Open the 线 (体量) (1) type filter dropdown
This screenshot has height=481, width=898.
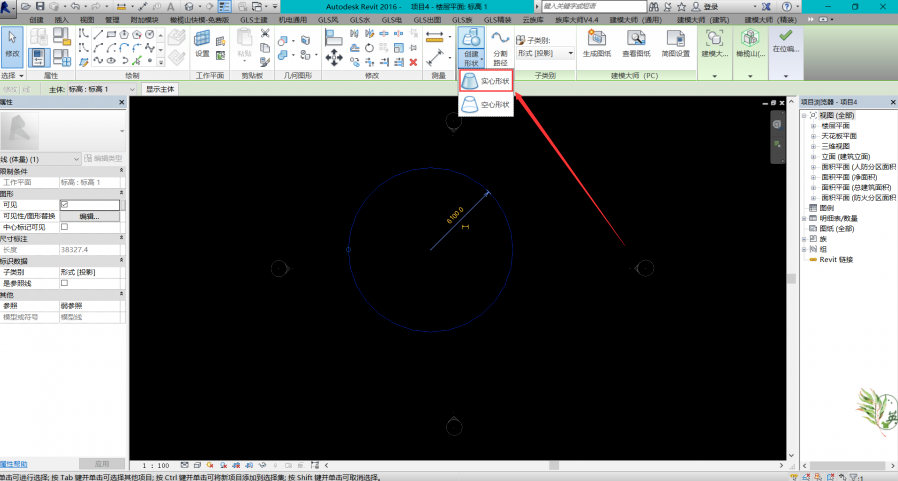pyautogui.click(x=40, y=159)
